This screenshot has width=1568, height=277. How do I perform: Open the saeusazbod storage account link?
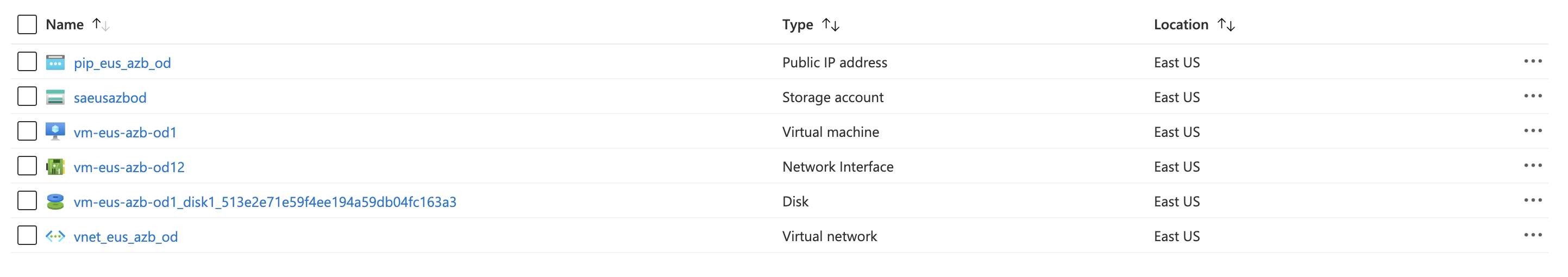[110, 98]
